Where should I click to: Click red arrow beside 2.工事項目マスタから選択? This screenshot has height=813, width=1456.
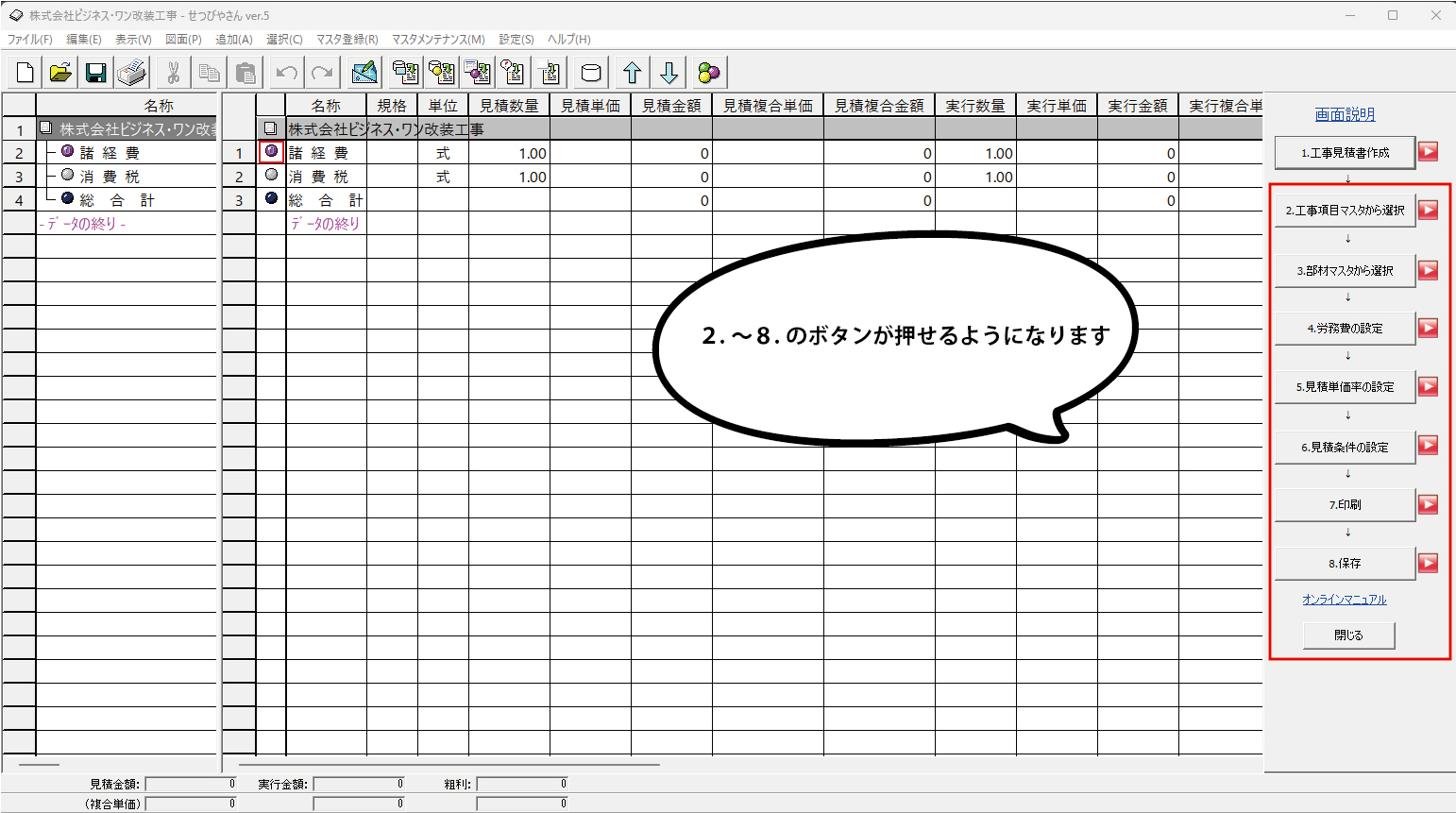point(1428,210)
